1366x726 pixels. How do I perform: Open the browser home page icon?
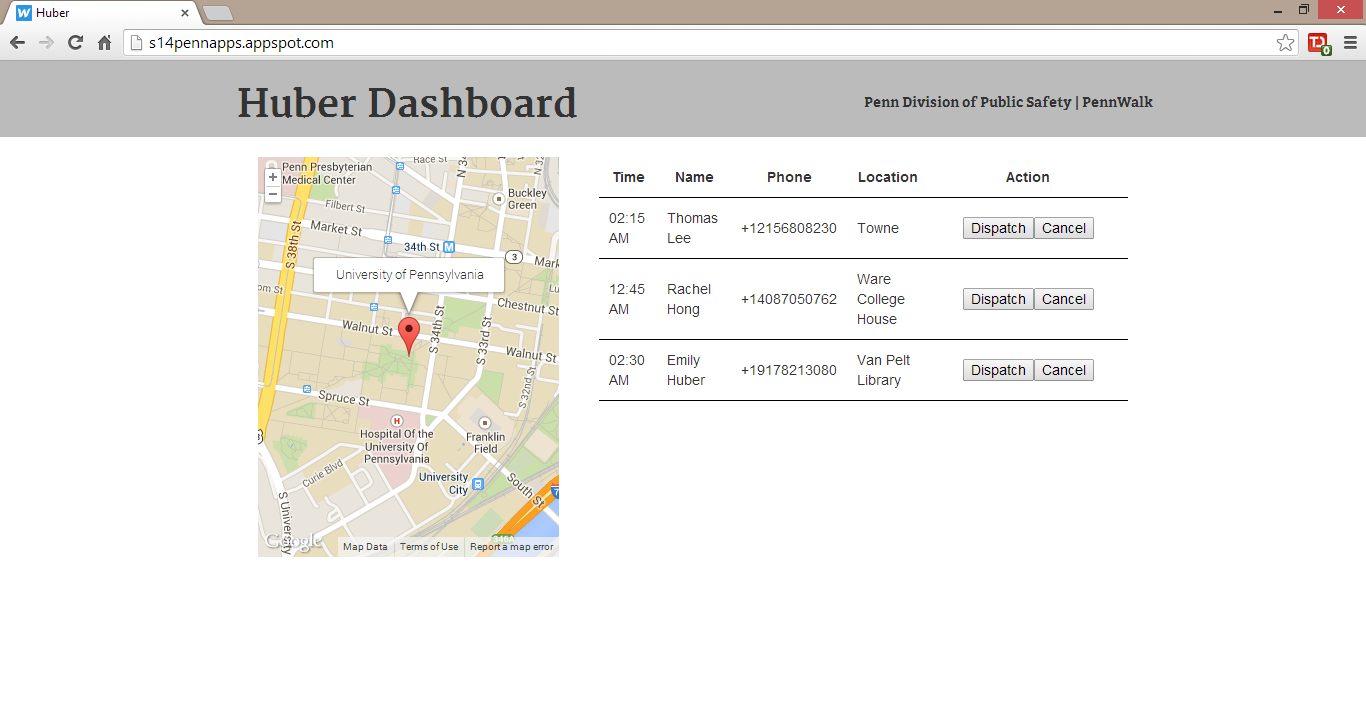coord(104,43)
